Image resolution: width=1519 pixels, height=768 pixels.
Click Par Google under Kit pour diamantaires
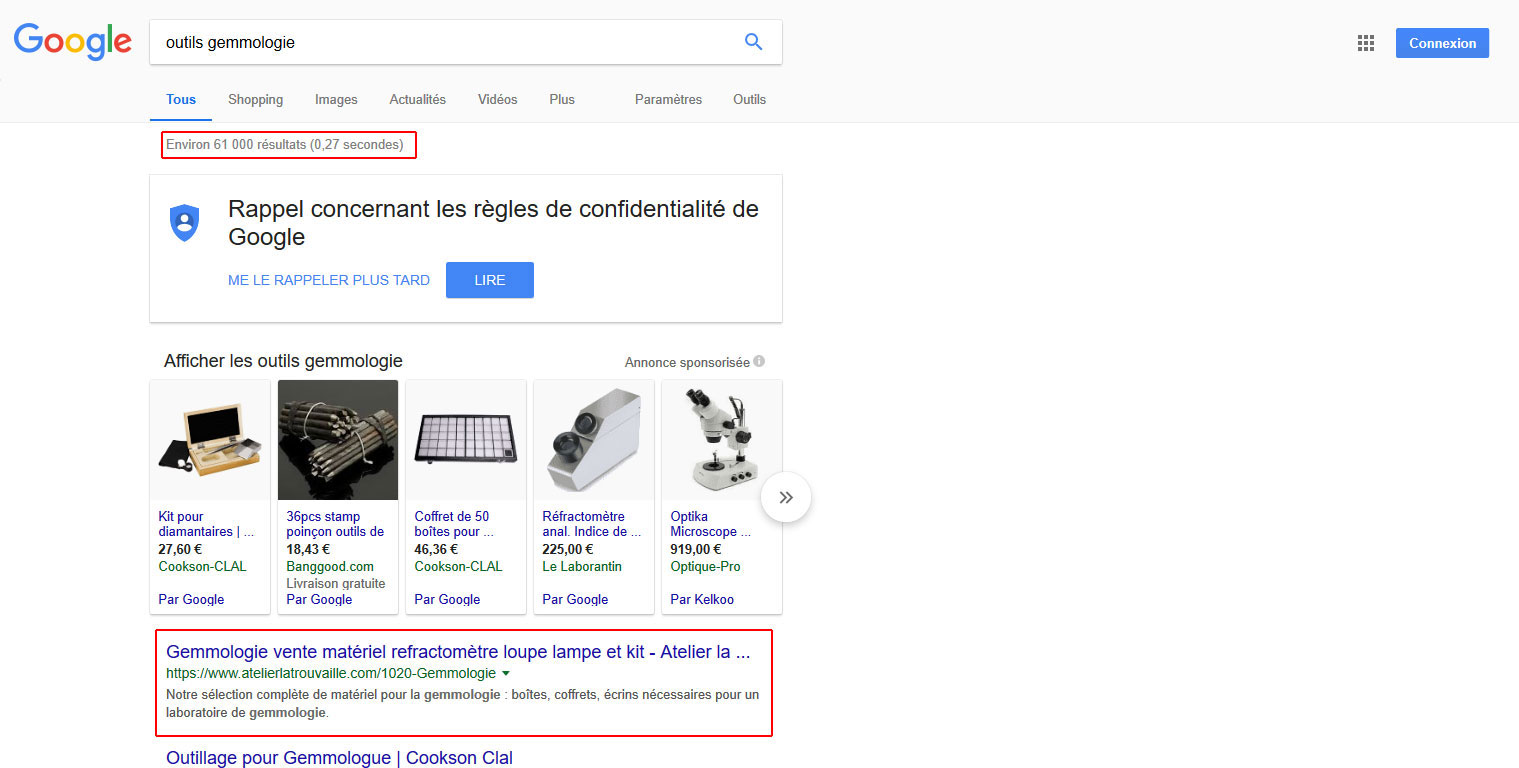pos(191,600)
